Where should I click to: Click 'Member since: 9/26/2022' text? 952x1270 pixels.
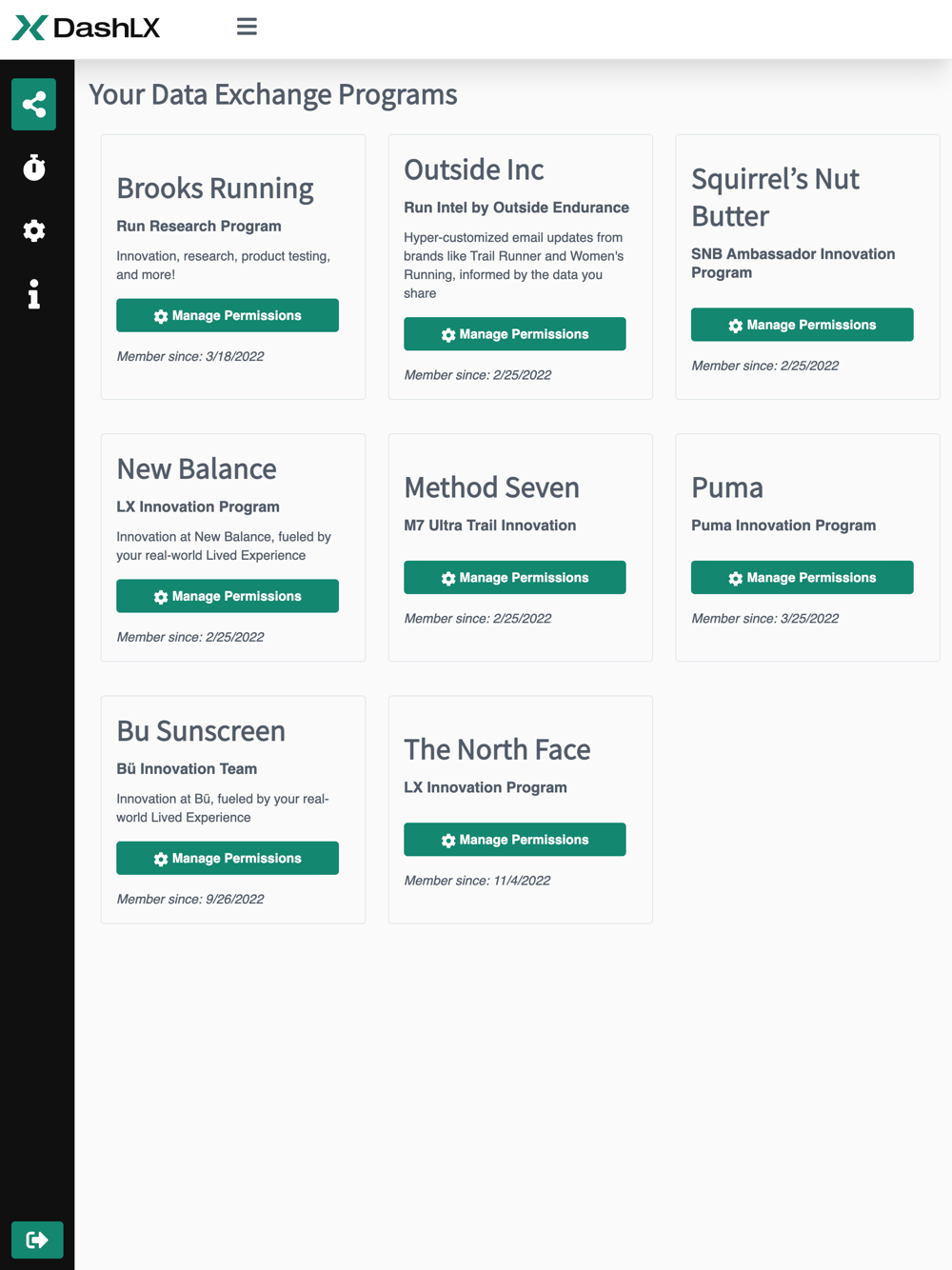(x=190, y=899)
